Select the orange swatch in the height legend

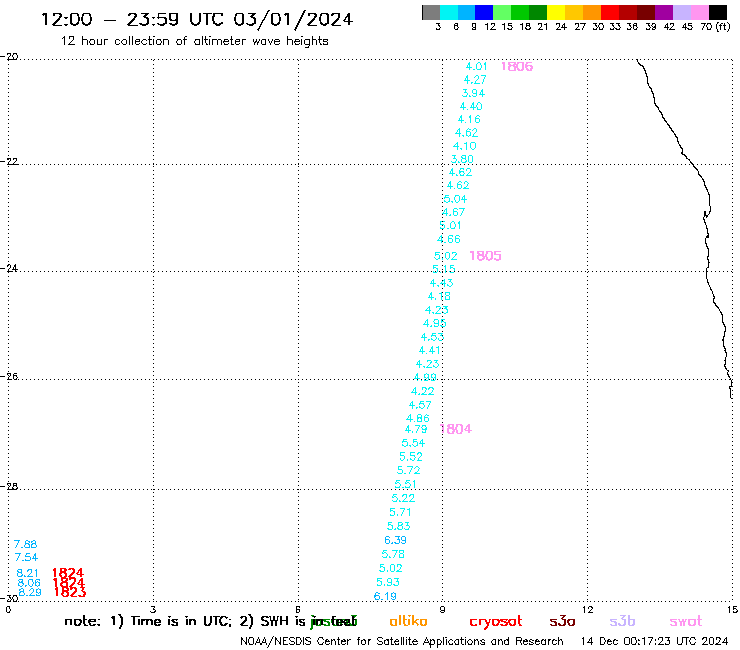[x=592, y=12]
